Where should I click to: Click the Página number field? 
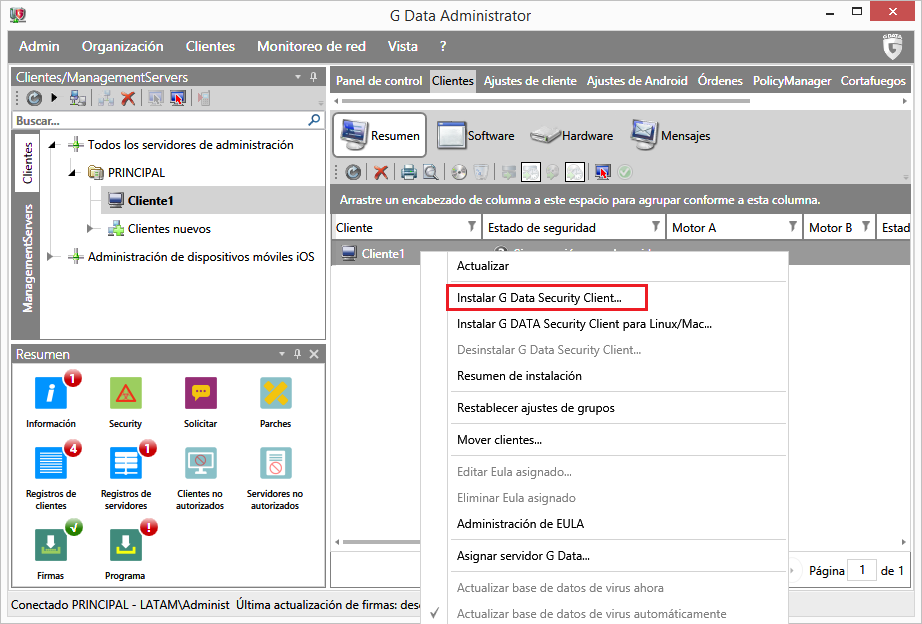tap(861, 570)
